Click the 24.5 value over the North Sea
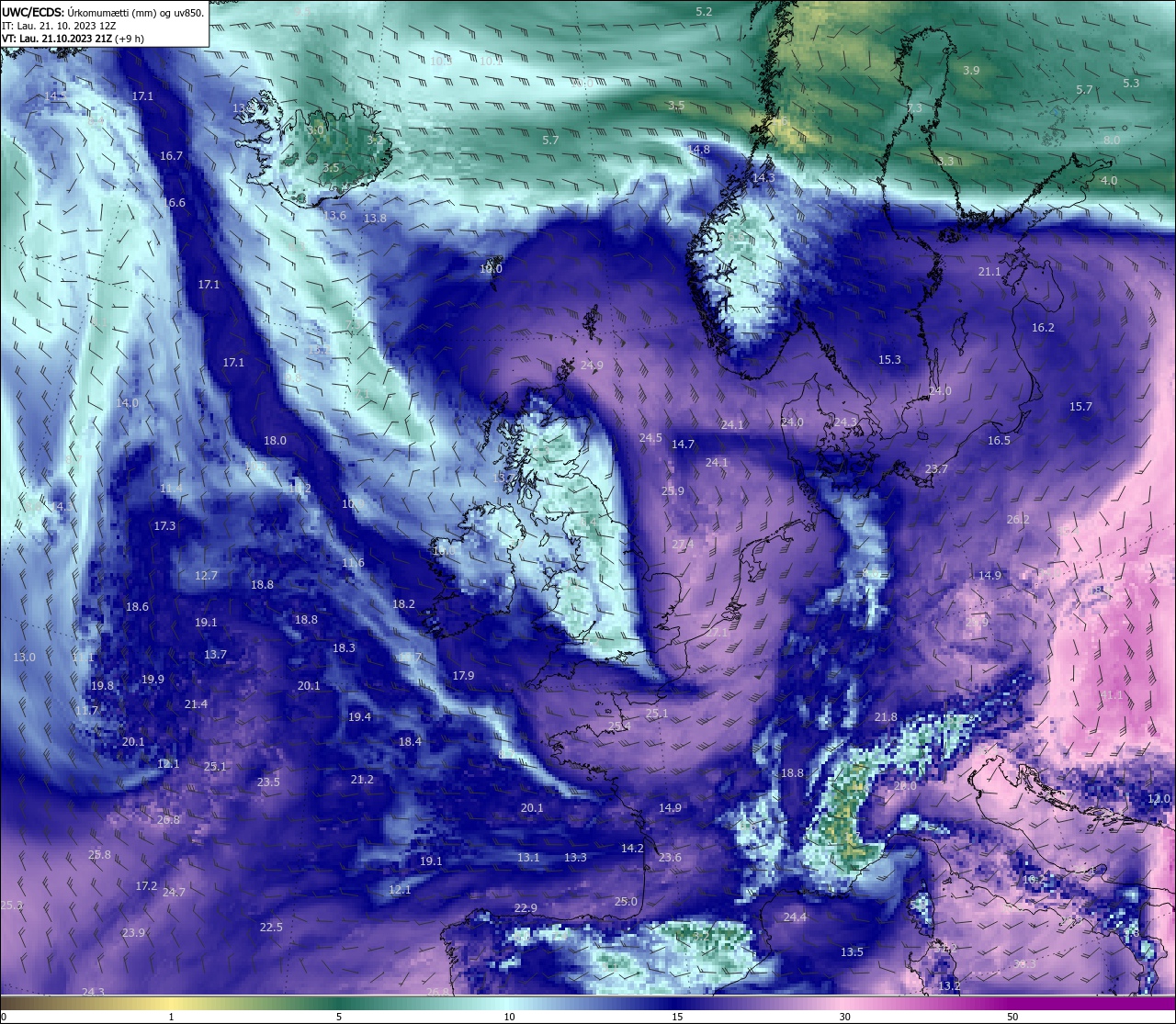 coord(651,438)
